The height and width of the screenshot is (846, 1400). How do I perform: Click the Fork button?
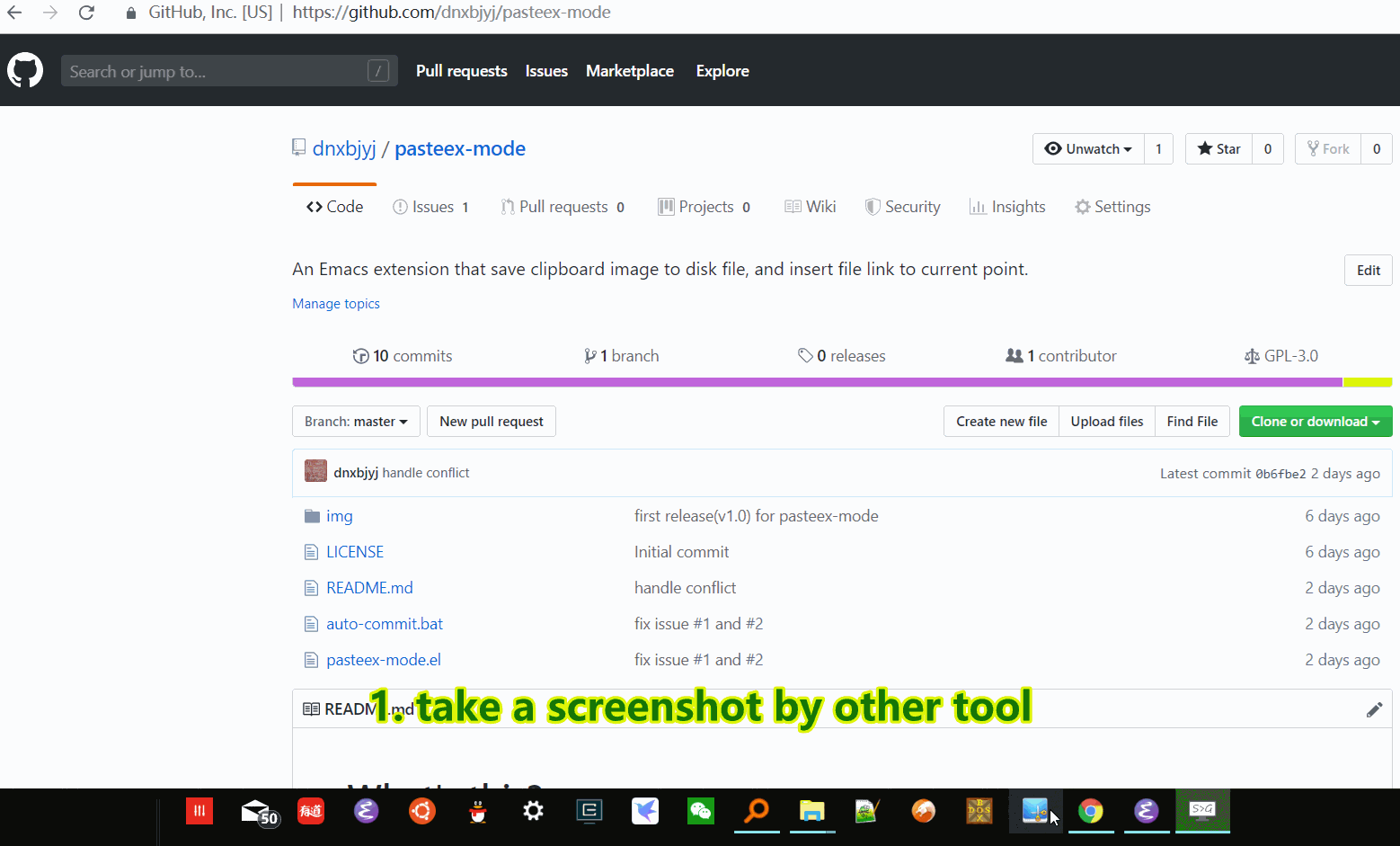(1328, 149)
